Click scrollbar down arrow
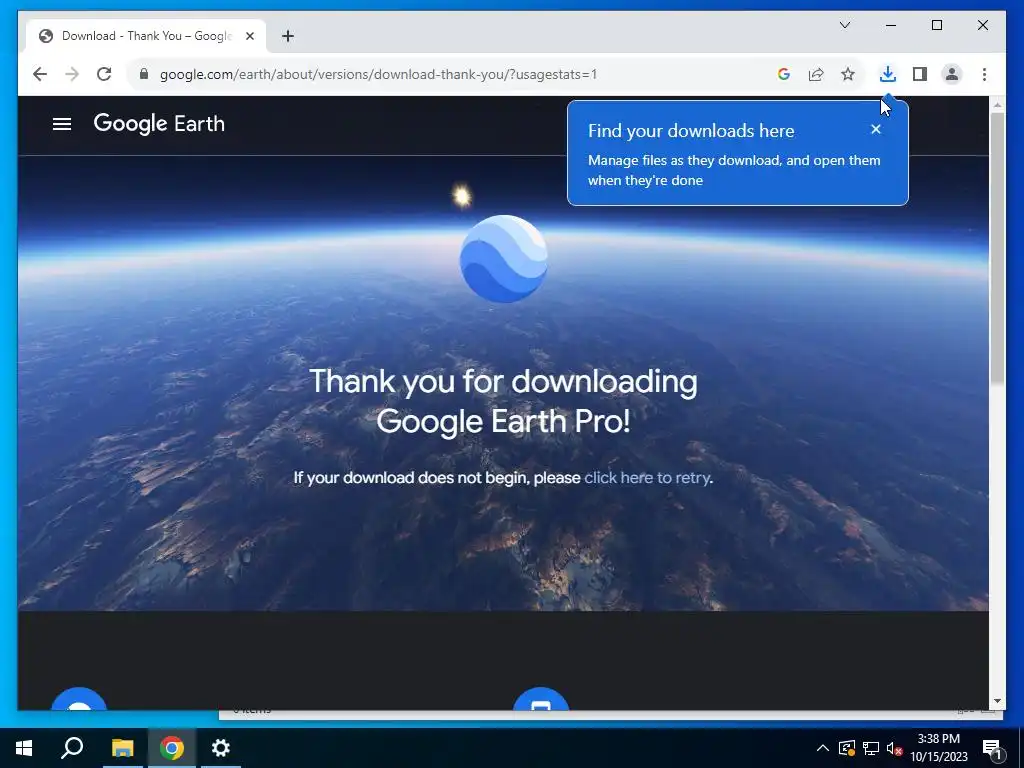1024x768 pixels. coord(997,701)
